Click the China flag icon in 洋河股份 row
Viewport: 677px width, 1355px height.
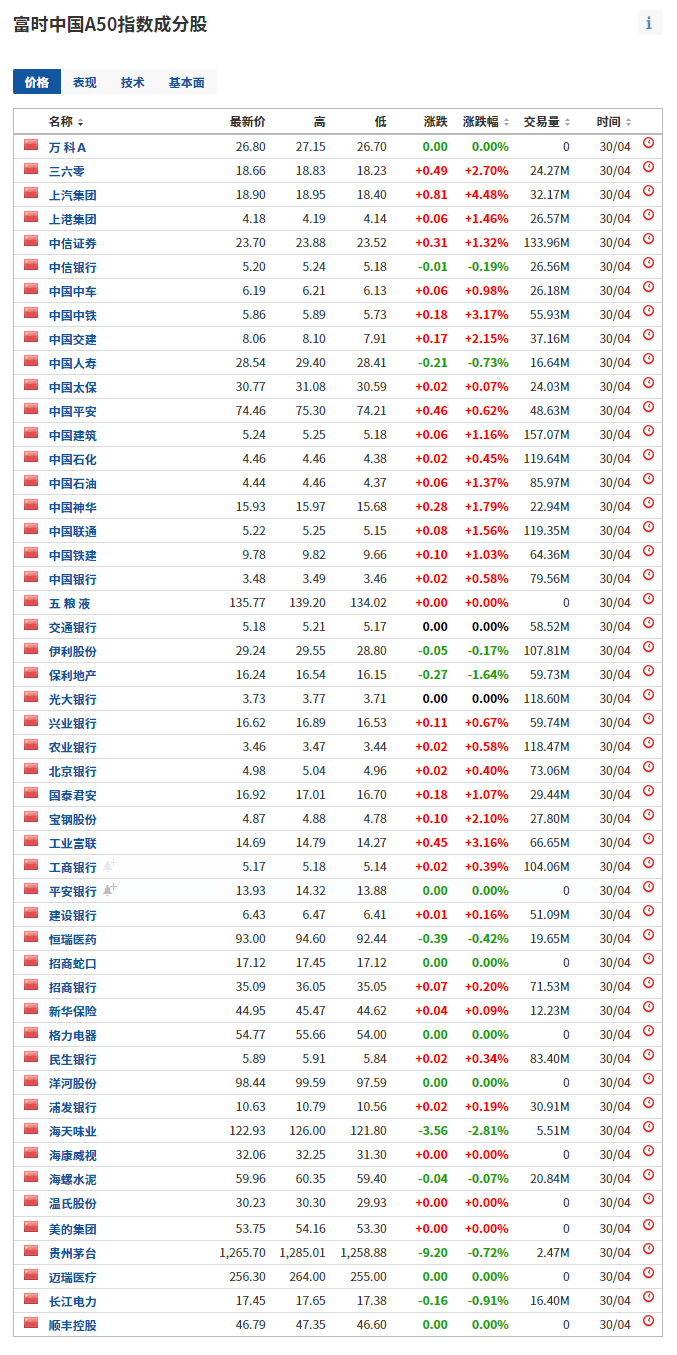tap(31, 1081)
